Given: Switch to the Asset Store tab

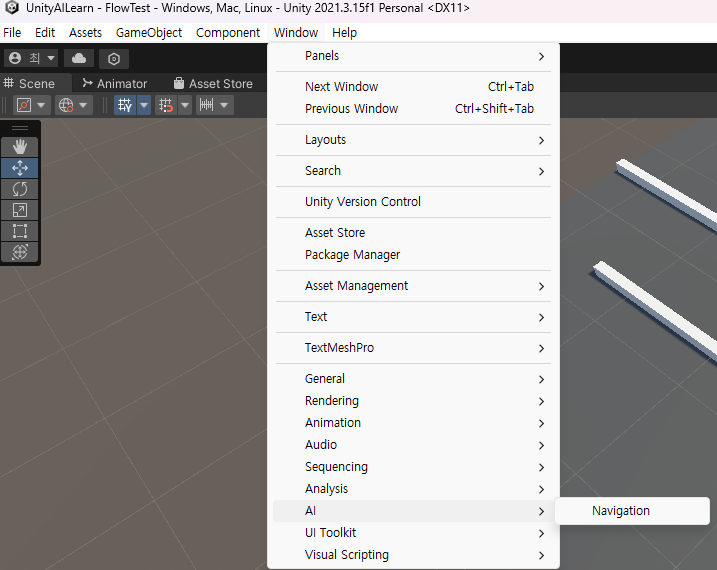Looking at the screenshot, I should 213,84.
